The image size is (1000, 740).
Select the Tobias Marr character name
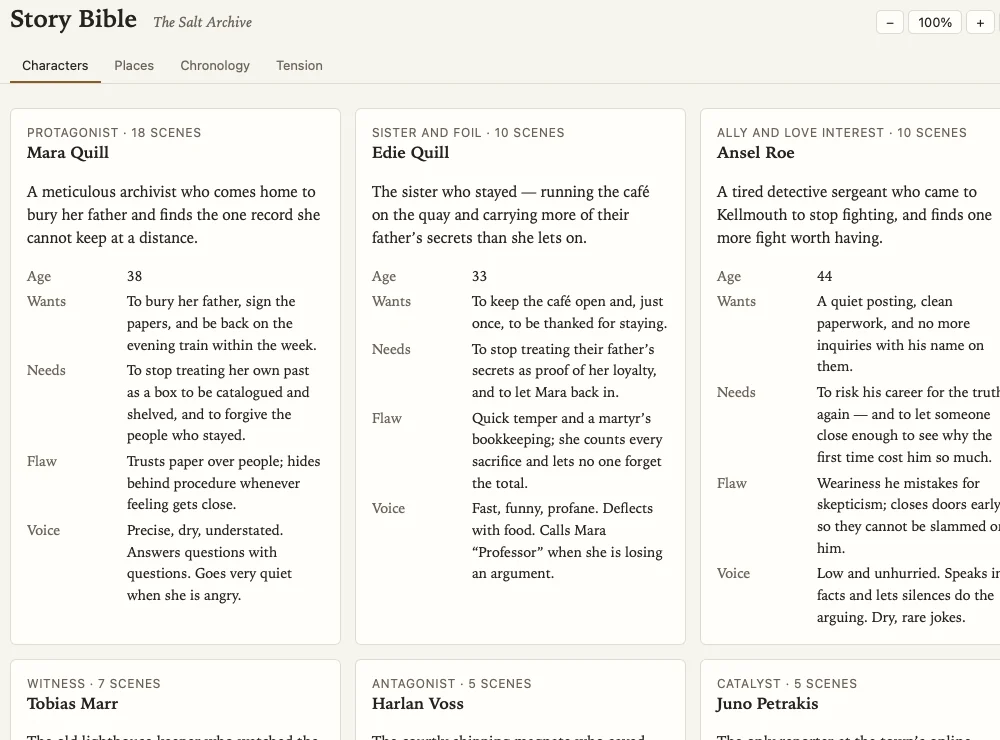(x=72, y=704)
